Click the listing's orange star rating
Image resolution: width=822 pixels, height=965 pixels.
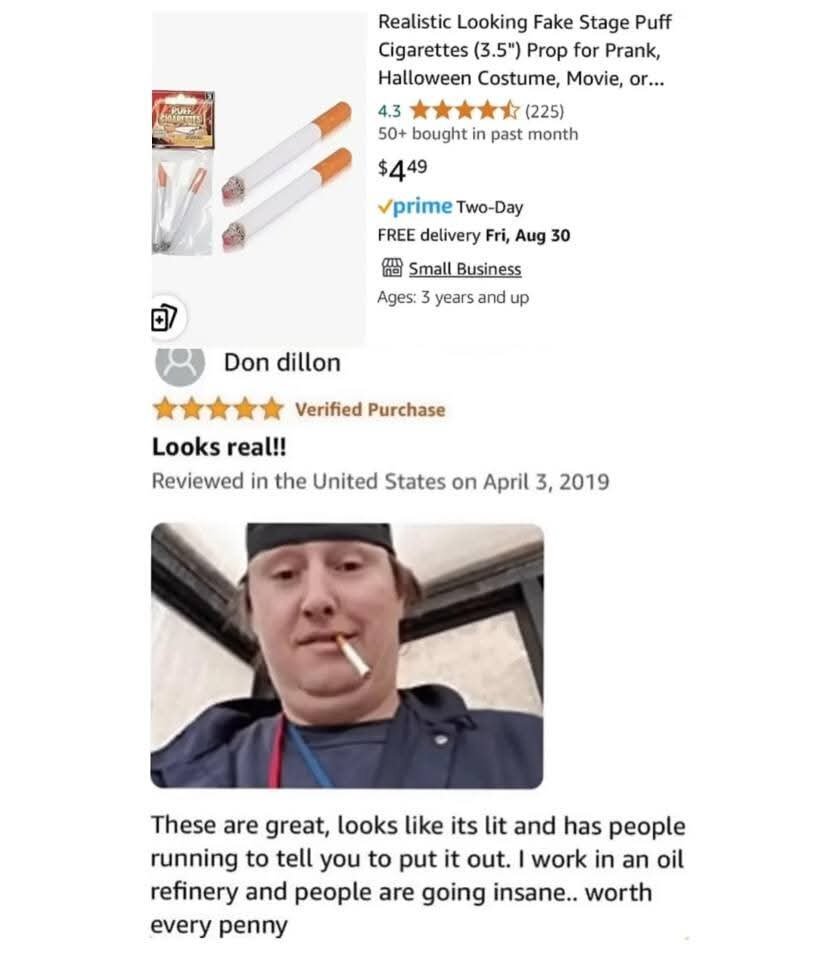click(464, 111)
